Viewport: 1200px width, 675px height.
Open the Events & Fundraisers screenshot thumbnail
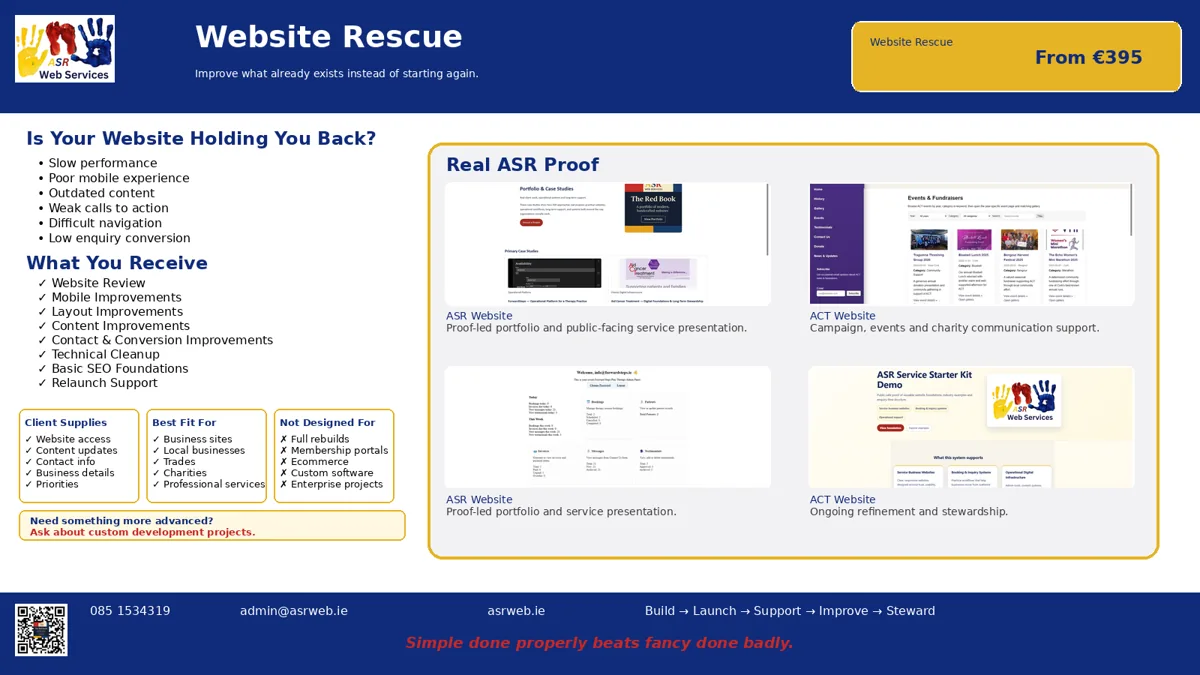[972, 244]
